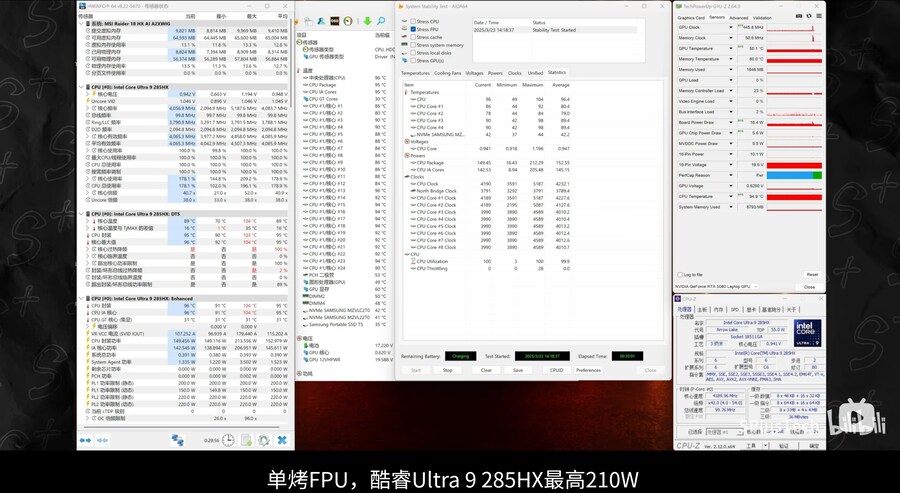Open AIDA64 Voltages tab
The width and height of the screenshot is (900, 493).
[x=475, y=73]
